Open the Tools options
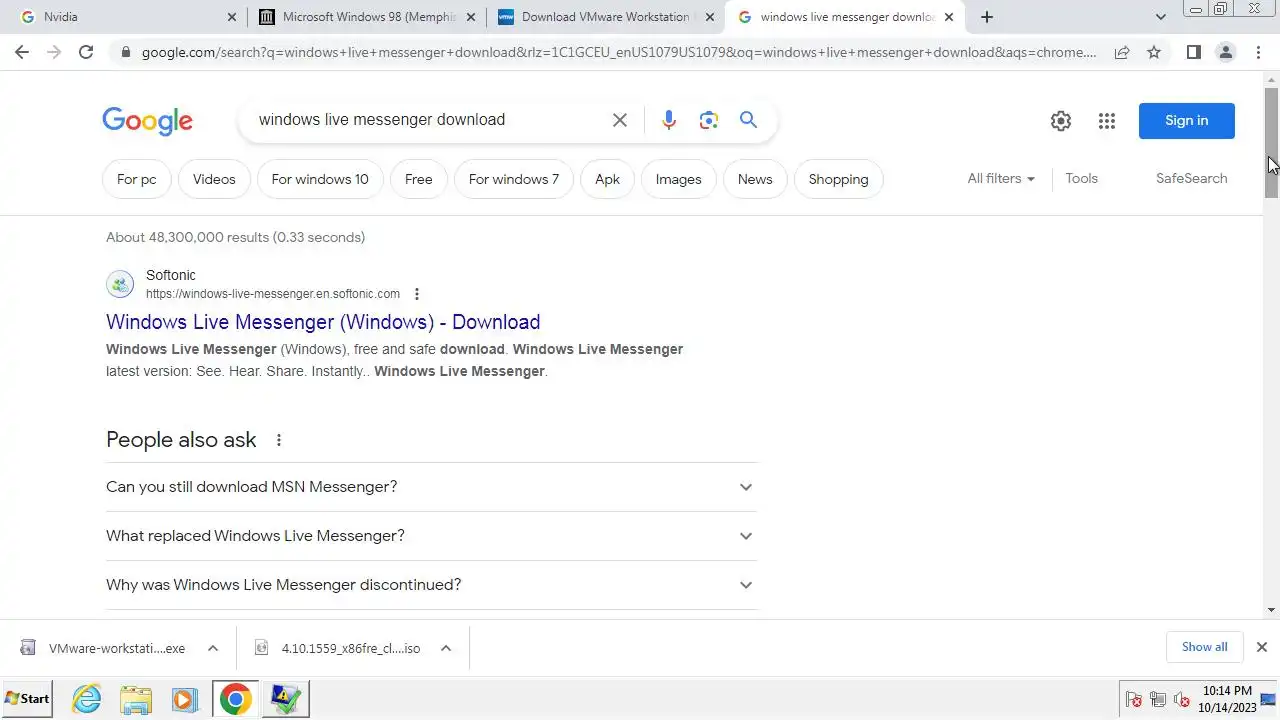 click(x=1081, y=178)
